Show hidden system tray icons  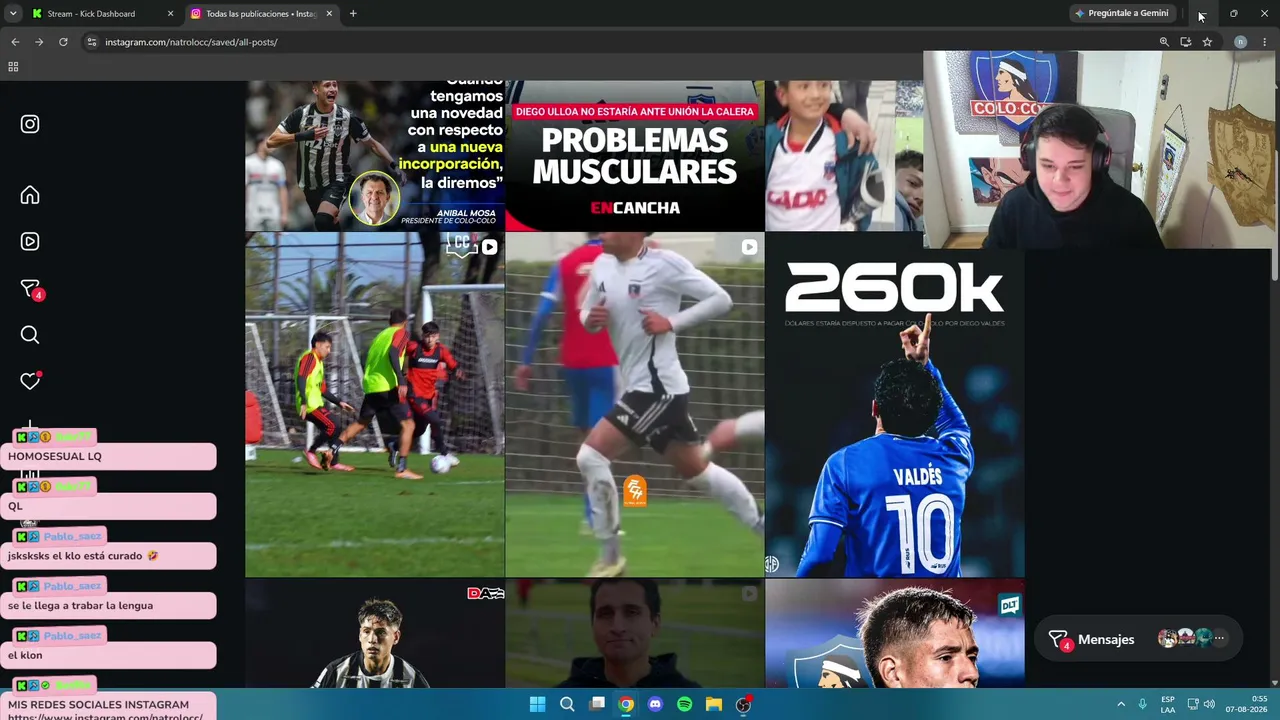[x=1121, y=705]
